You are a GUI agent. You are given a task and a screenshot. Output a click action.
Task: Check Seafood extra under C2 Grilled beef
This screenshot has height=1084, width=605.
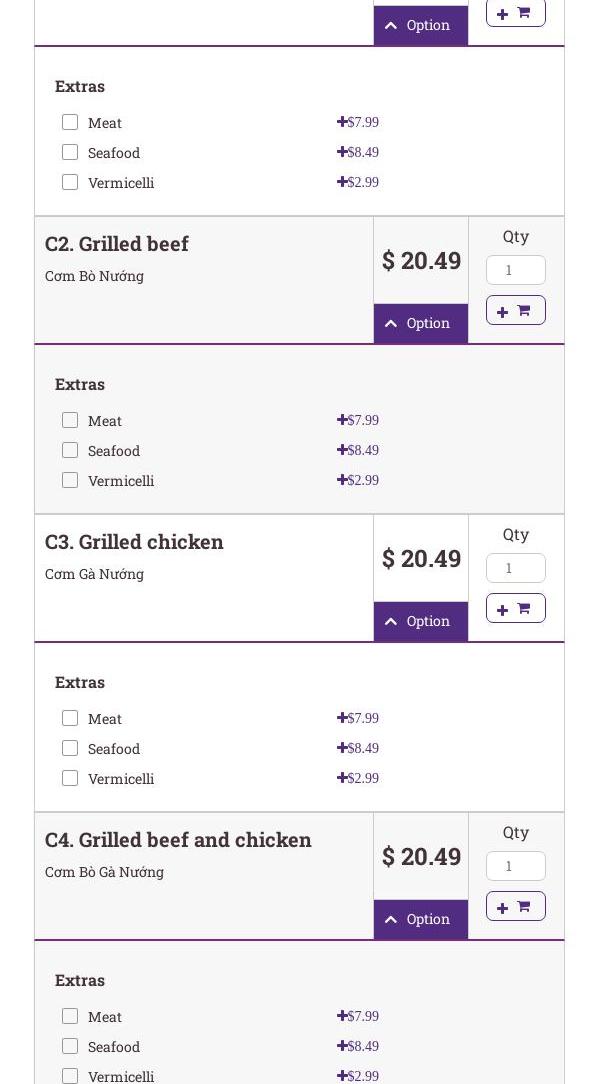[x=70, y=450]
